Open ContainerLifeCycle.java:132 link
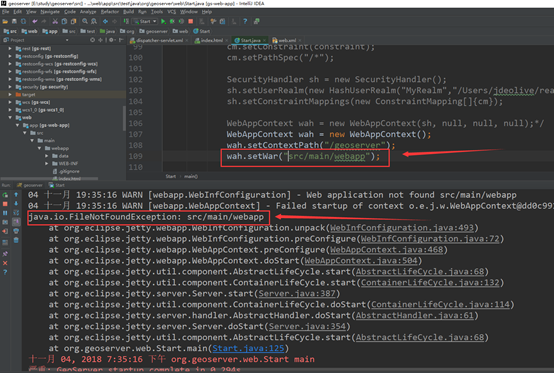The image size is (554, 373). [430, 283]
